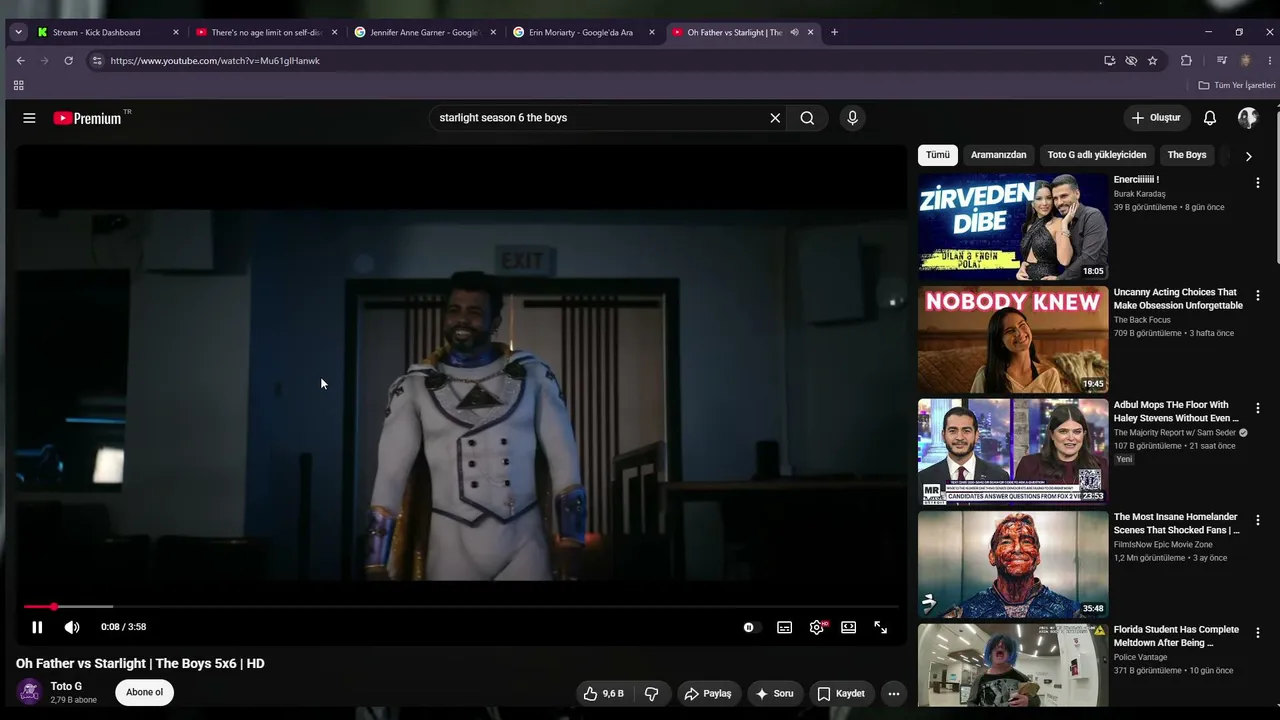Image resolution: width=1280 pixels, height=720 pixels.
Task: Open tab search dropdown arrow
Action: [x=18, y=32]
